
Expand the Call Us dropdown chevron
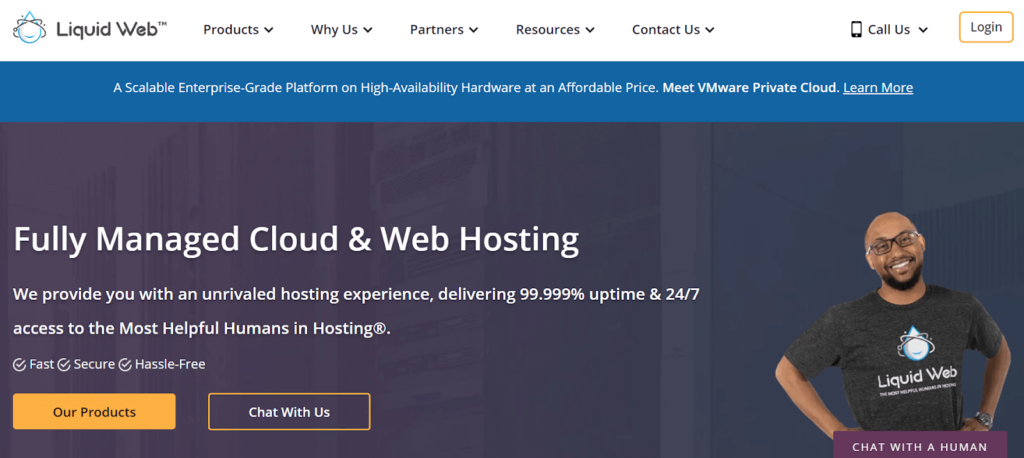pyautogui.click(x=923, y=30)
